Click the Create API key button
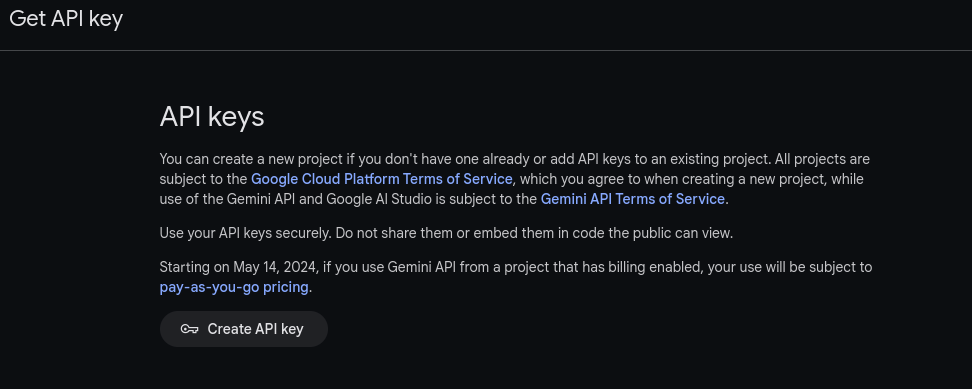The image size is (972, 389). tap(244, 329)
